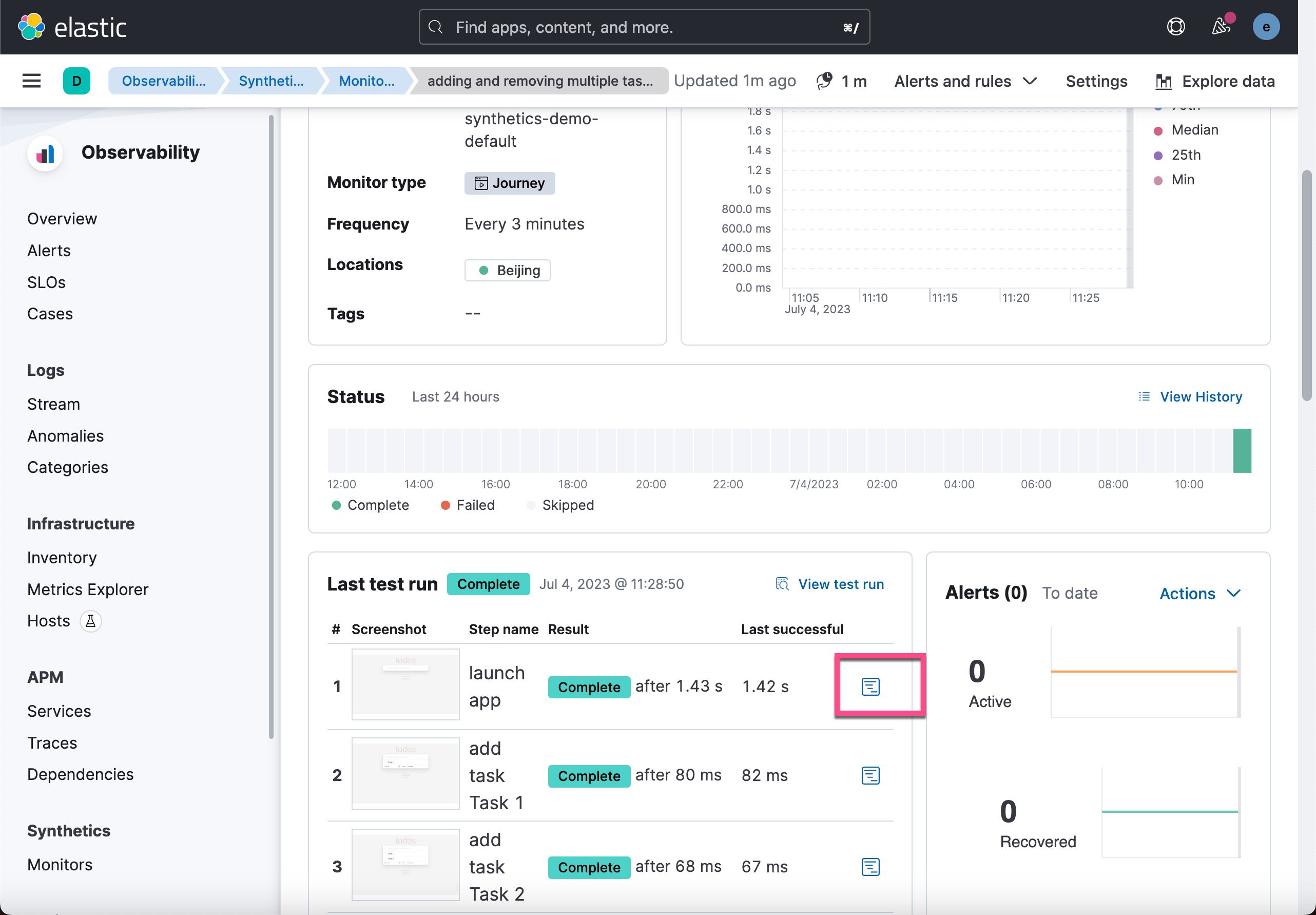Toggle Failed in the status legend
This screenshot has width=1316, height=915.
pyautogui.click(x=468, y=505)
